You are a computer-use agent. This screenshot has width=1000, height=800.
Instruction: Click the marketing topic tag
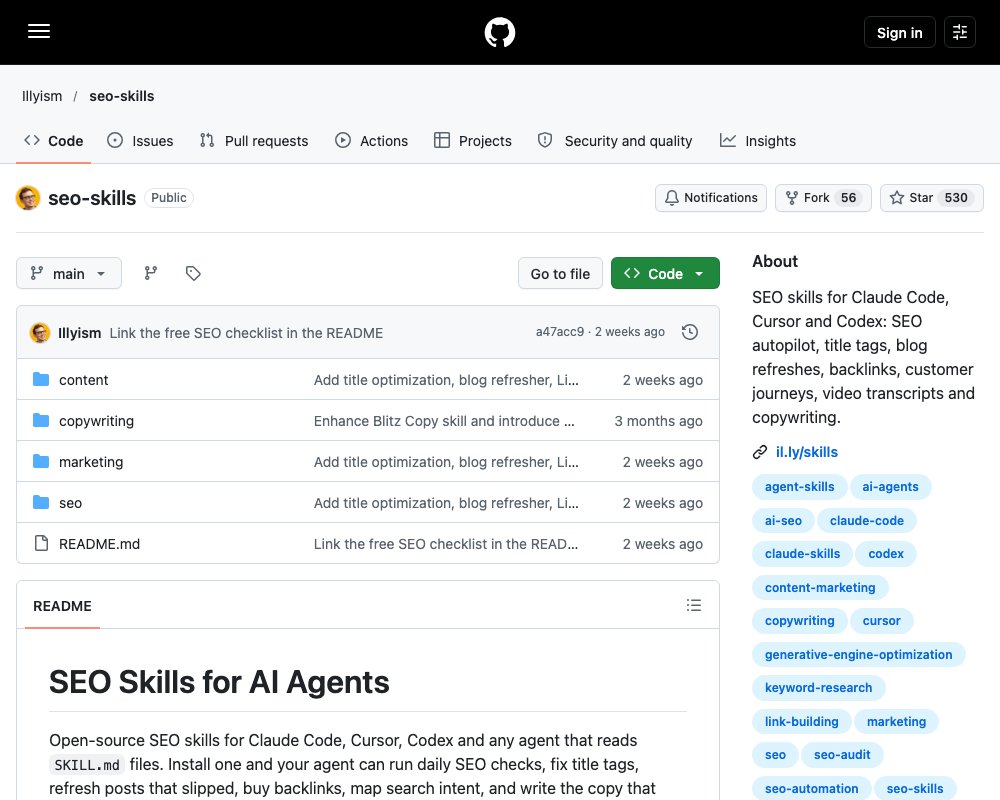[896, 722]
